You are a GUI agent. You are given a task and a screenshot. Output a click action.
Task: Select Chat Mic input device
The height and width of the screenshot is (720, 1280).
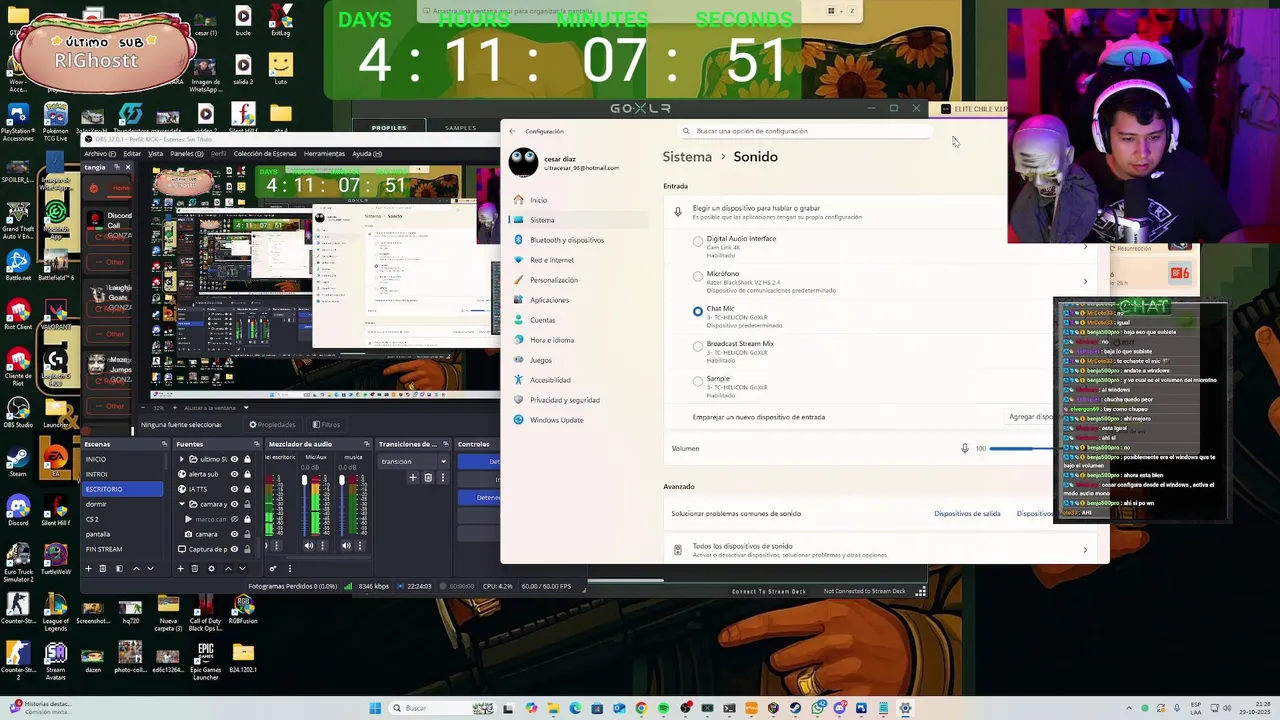[x=698, y=311]
